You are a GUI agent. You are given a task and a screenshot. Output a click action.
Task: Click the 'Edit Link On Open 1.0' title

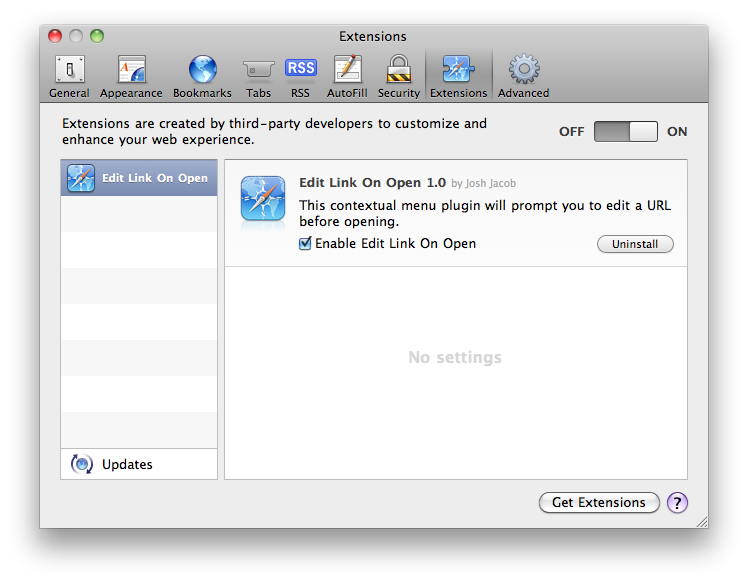click(x=372, y=183)
